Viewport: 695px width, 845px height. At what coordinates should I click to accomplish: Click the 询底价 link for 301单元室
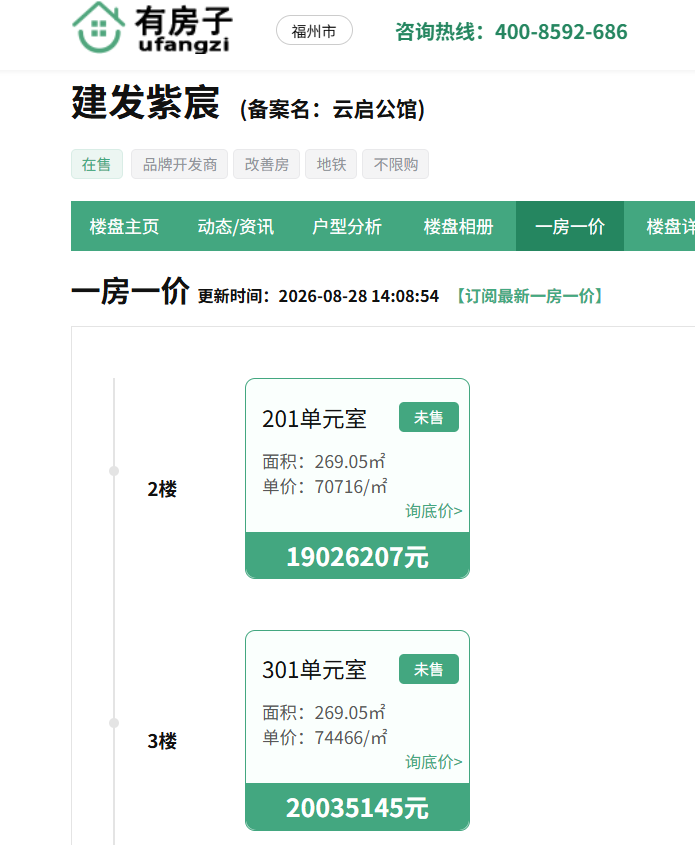[434, 762]
